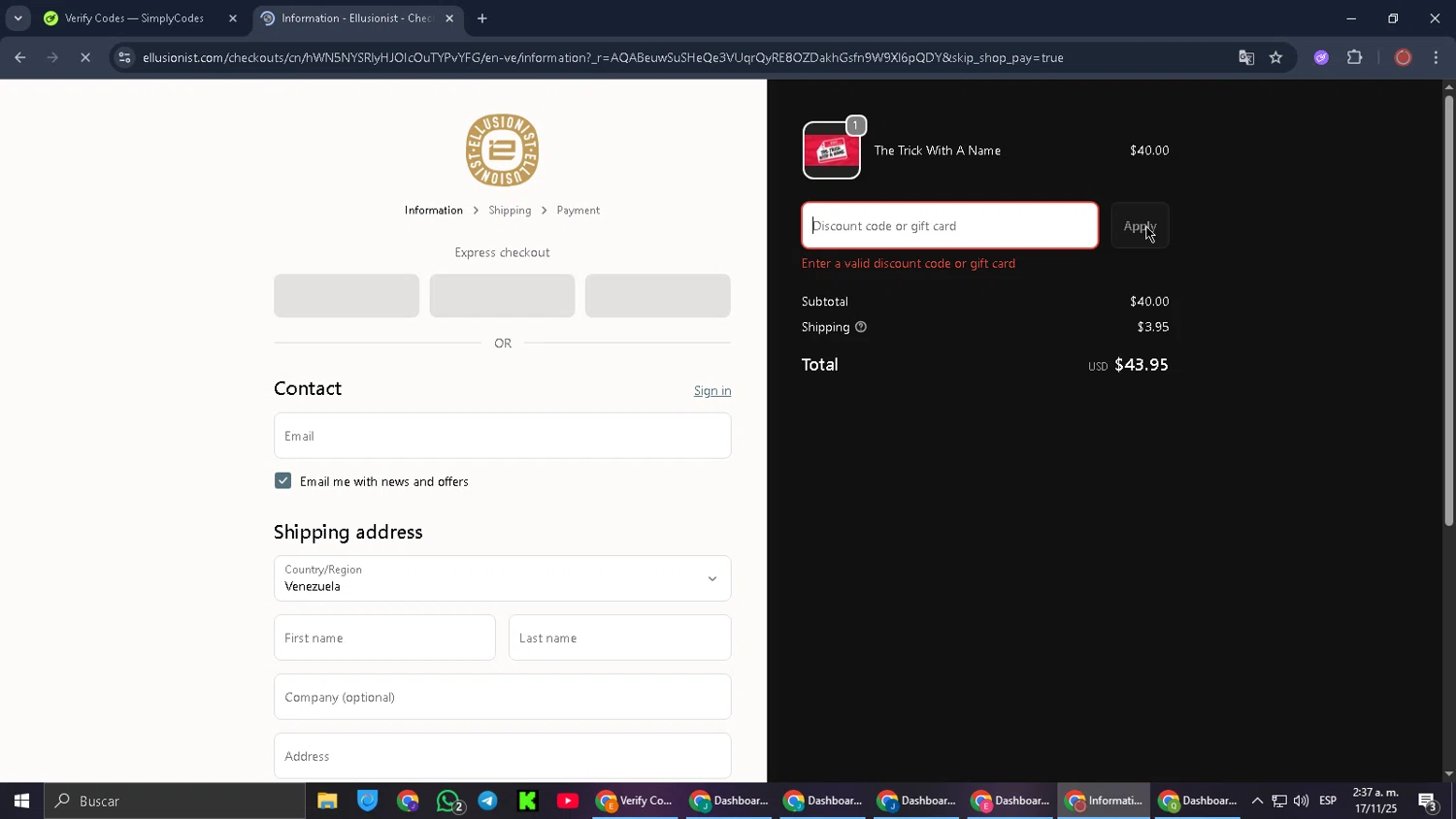1456x819 pixels.
Task: Open a new browser tab
Action: pos(482,18)
